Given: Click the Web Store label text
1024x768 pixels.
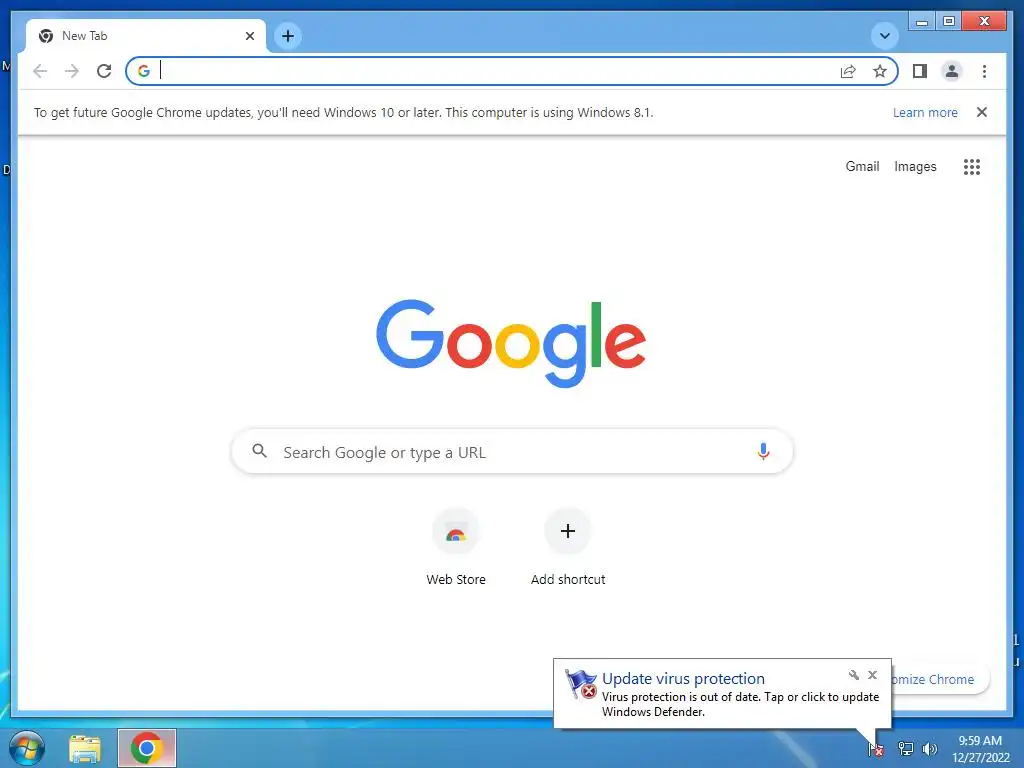Looking at the screenshot, I should pyautogui.click(x=456, y=579).
